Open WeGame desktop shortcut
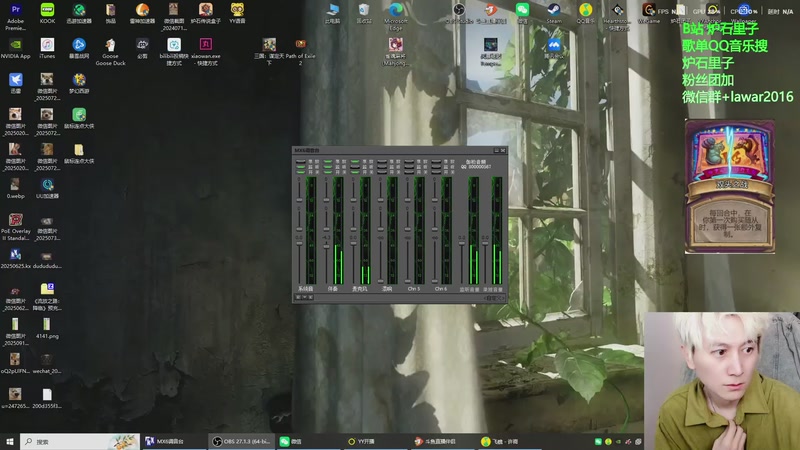Image resolution: width=800 pixels, height=450 pixels. click(648, 13)
